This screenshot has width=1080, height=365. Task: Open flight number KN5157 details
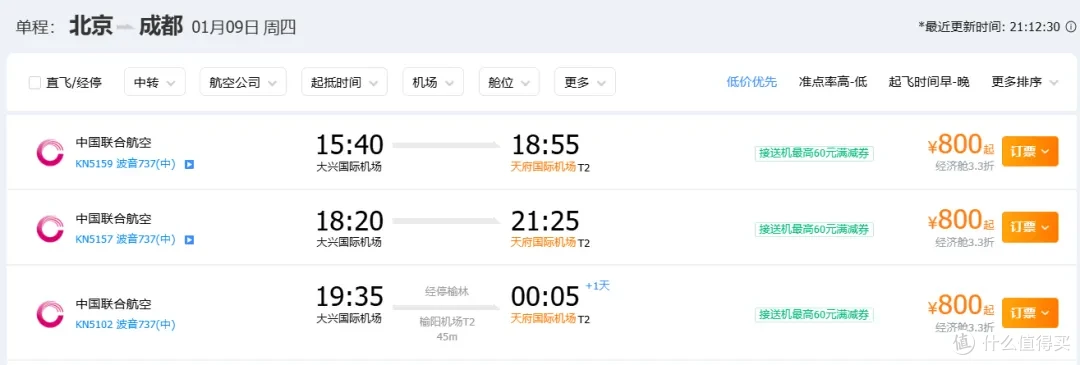[94, 239]
